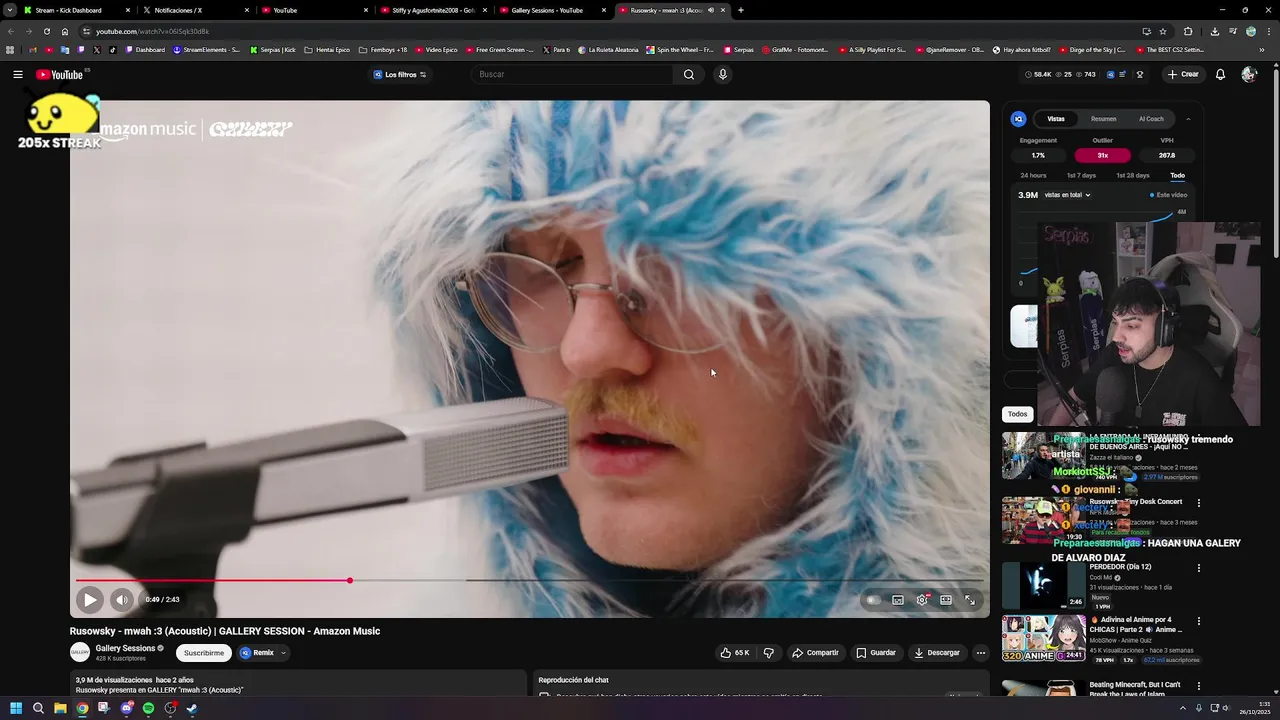This screenshot has width=1280, height=720.
Task: Download video with Descargar button
Action: coord(937,653)
